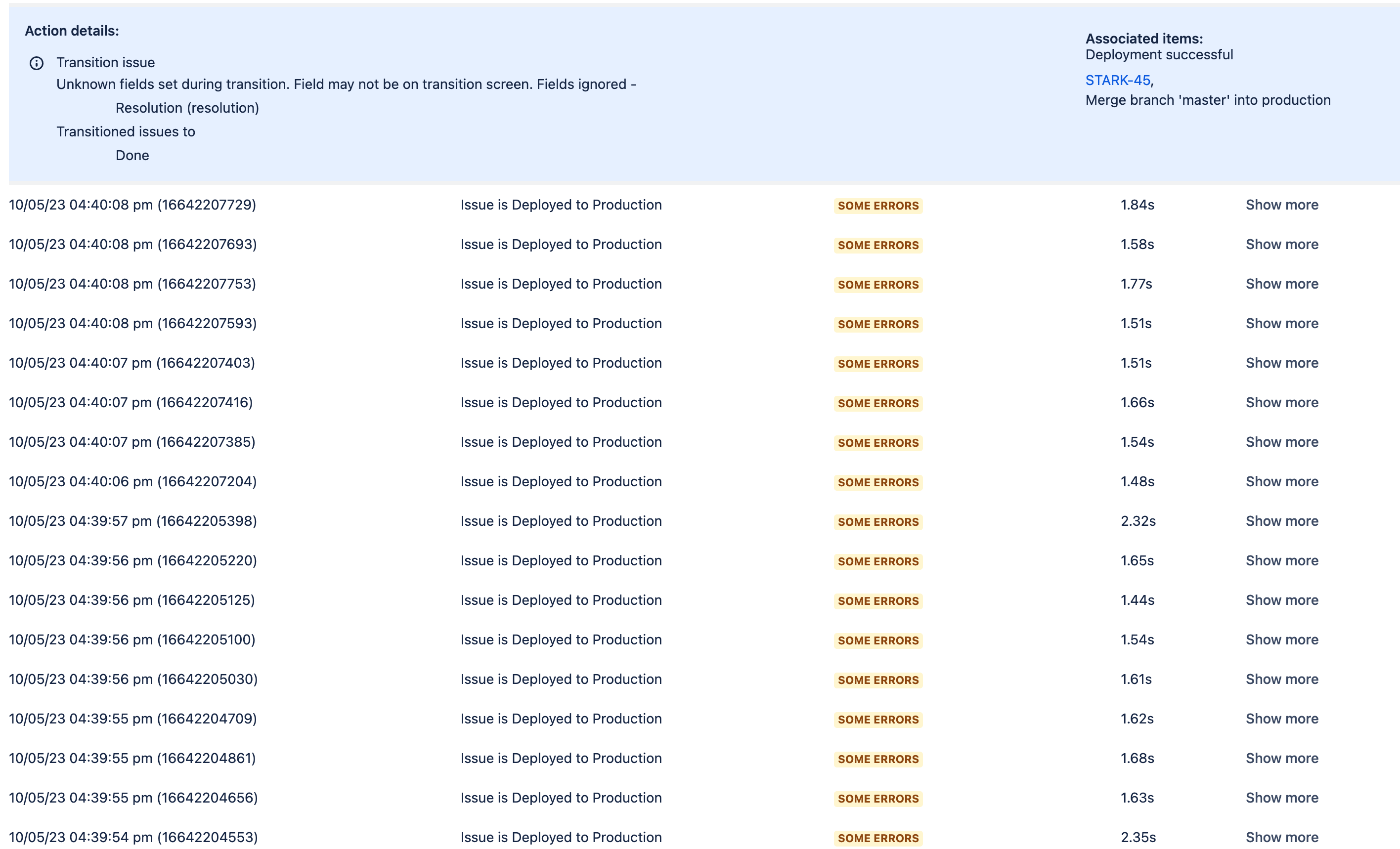1400x849 pixels.
Task: Click the info icon beside Transition issue
Action: tap(37, 63)
